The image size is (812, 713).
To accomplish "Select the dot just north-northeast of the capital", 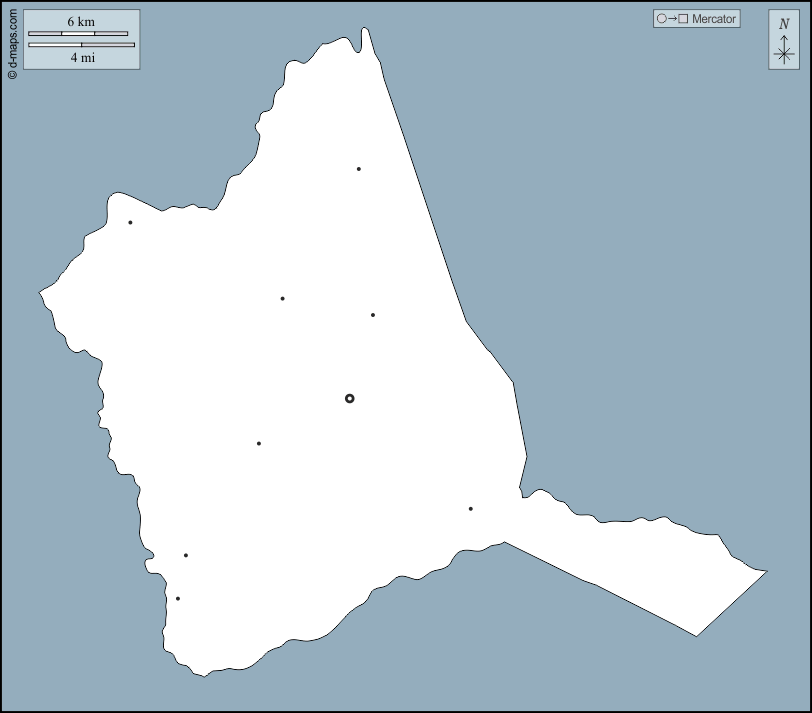I will pos(373,315).
